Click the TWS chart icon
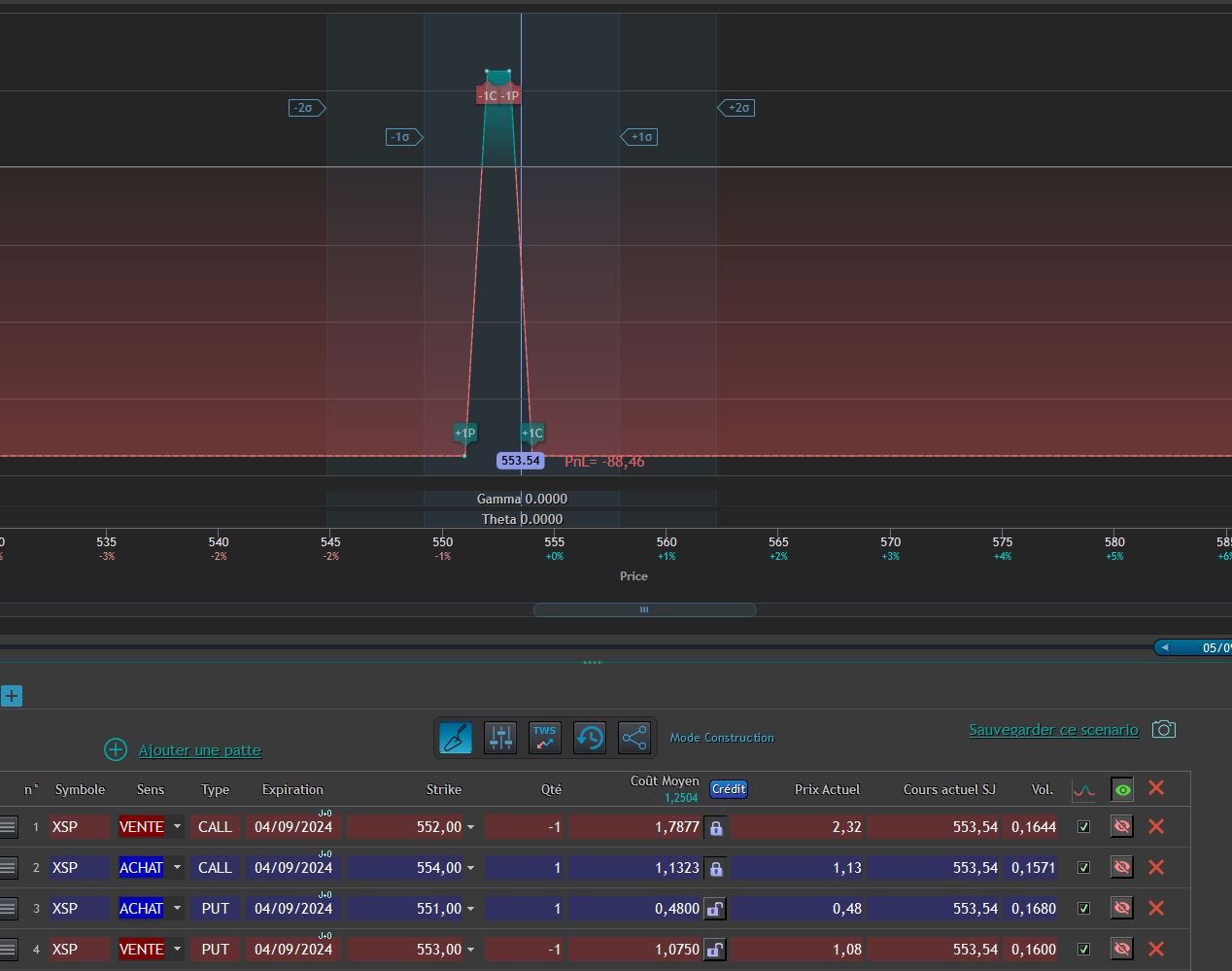Image resolution: width=1232 pixels, height=971 pixels. click(544, 738)
